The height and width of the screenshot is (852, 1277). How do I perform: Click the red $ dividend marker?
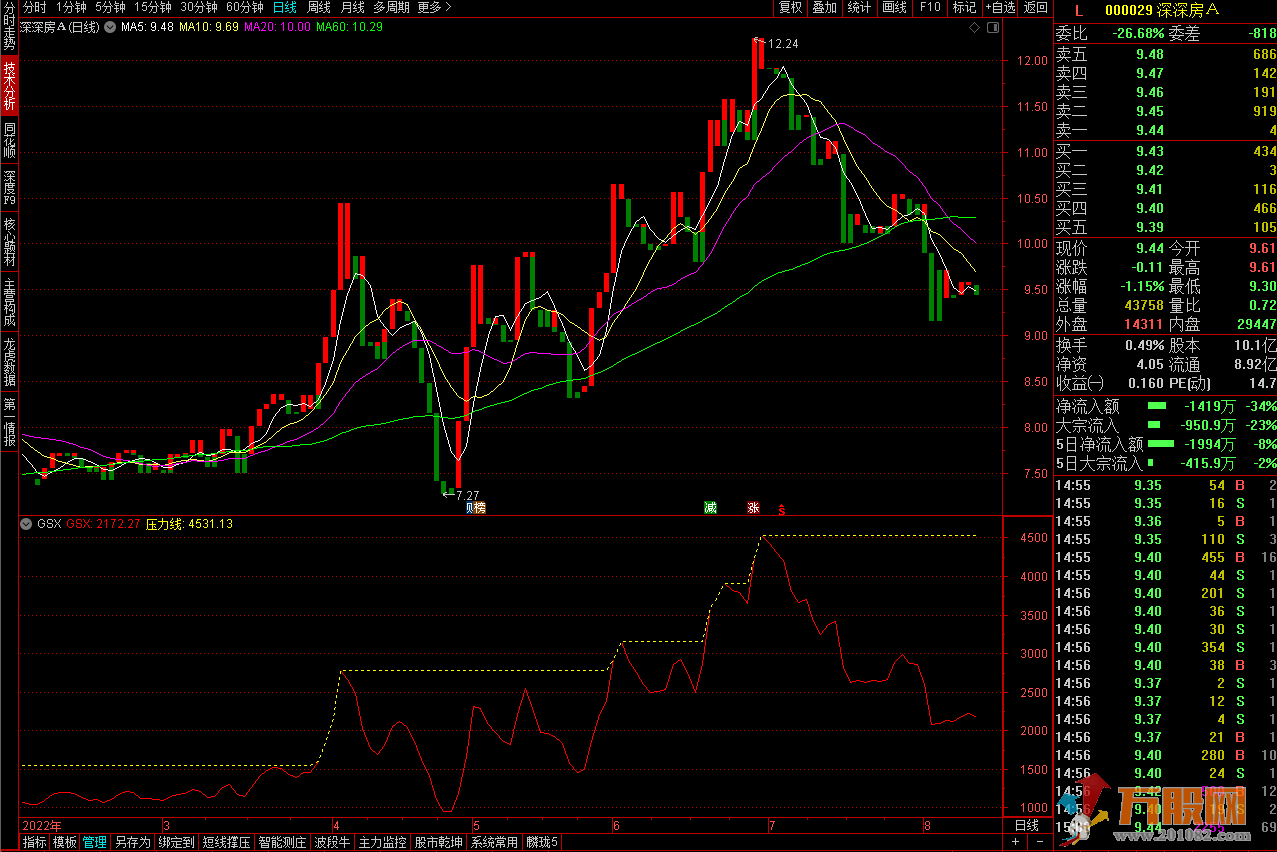click(x=782, y=509)
